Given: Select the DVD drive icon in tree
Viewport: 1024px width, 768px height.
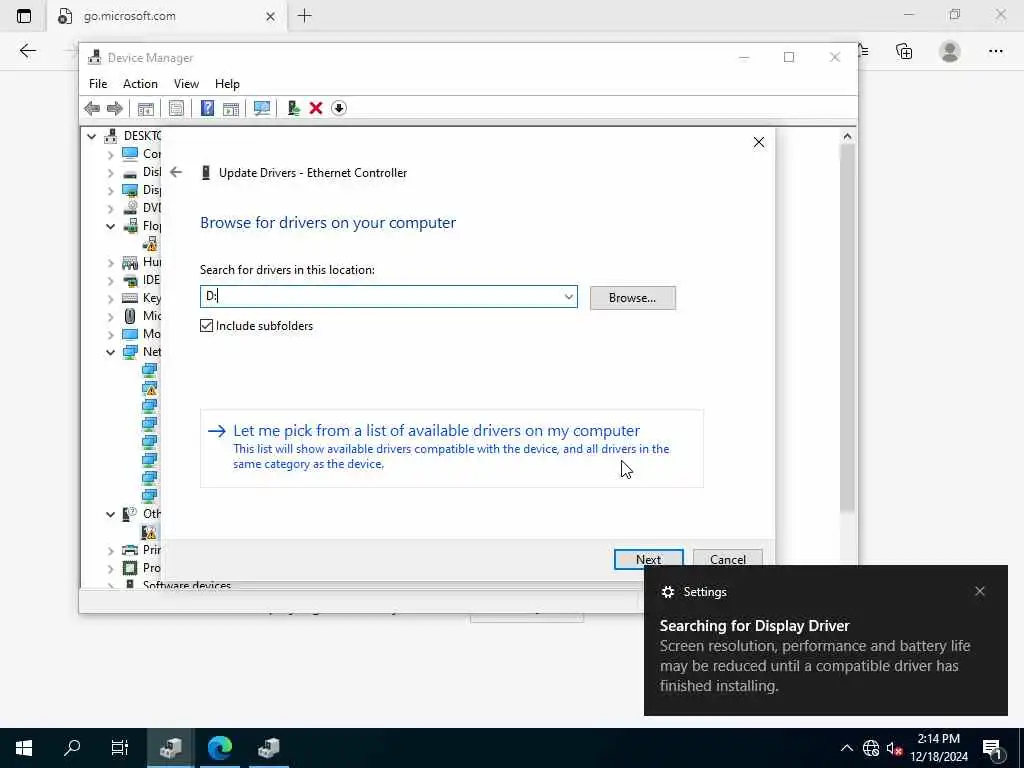Looking at the screenshot, I should (130, 208).
